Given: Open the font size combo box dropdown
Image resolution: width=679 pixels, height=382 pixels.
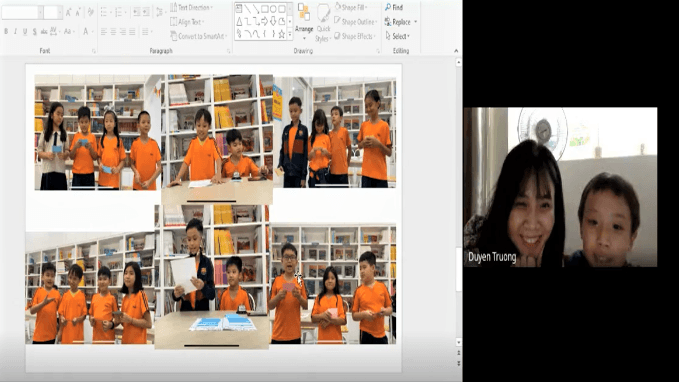Looking at the screenshot, I should click(60, 12).
